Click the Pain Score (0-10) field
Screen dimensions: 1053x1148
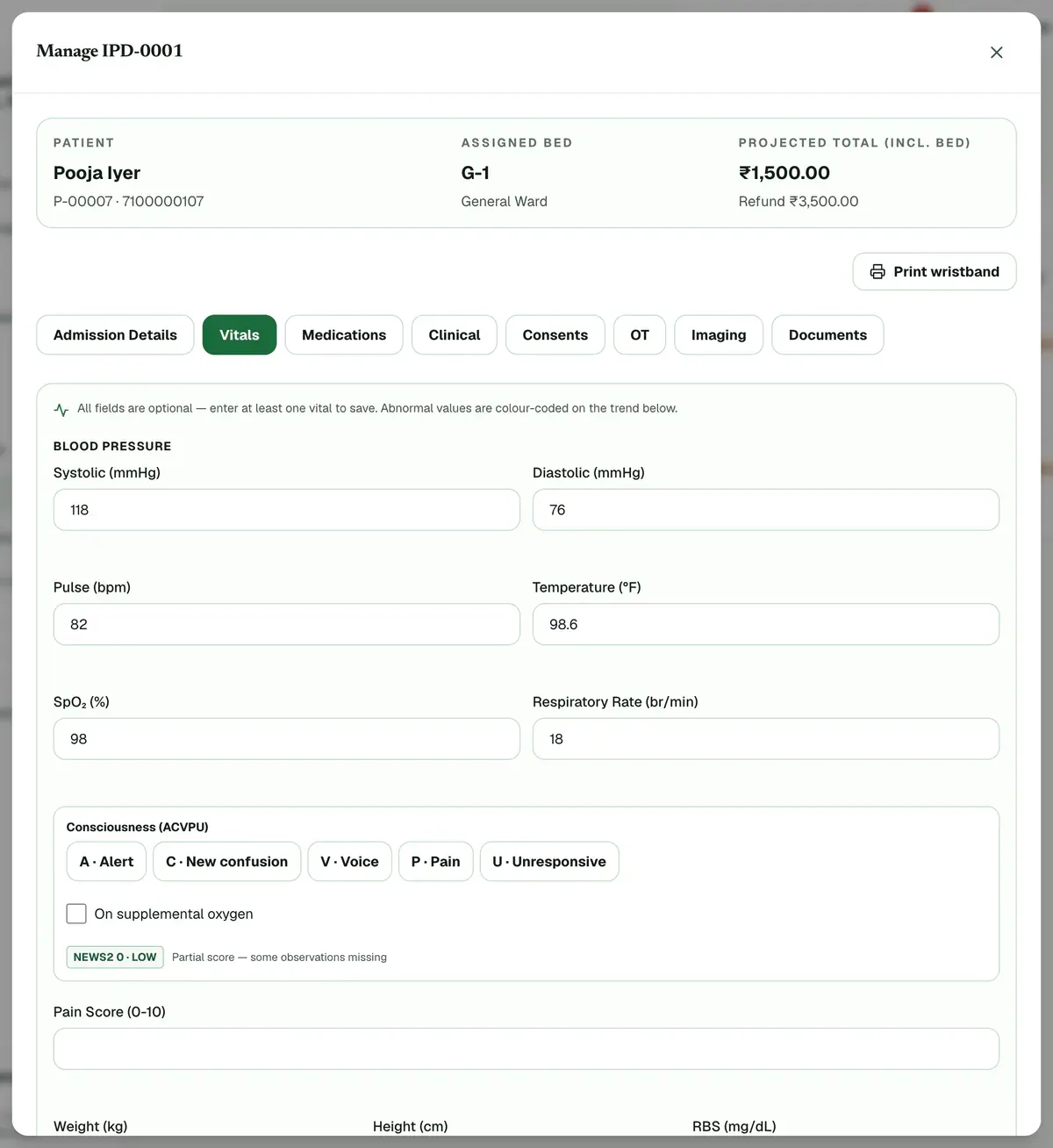[x=526, y=1049]
